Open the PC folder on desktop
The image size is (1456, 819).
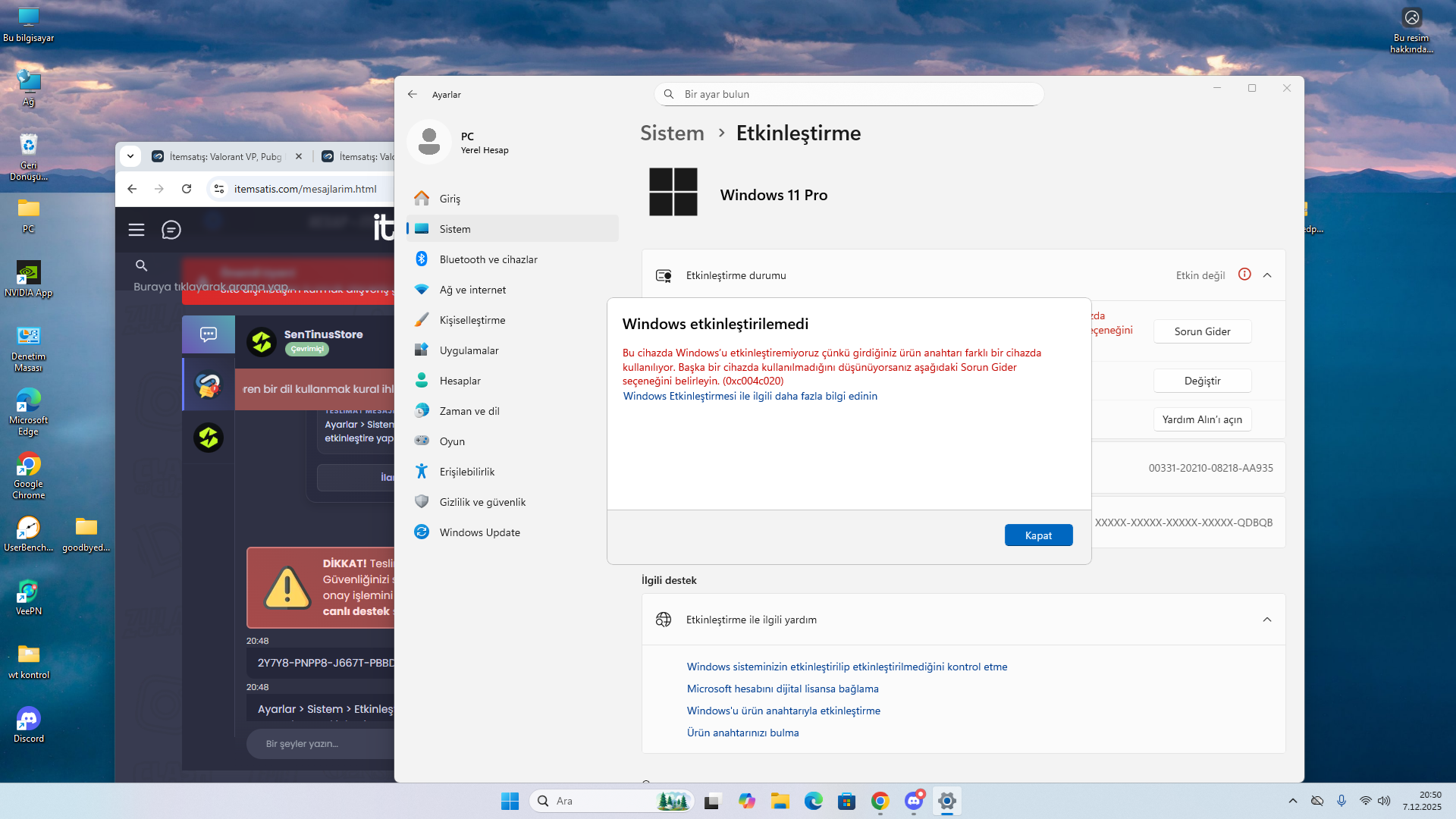coord(29,215)
